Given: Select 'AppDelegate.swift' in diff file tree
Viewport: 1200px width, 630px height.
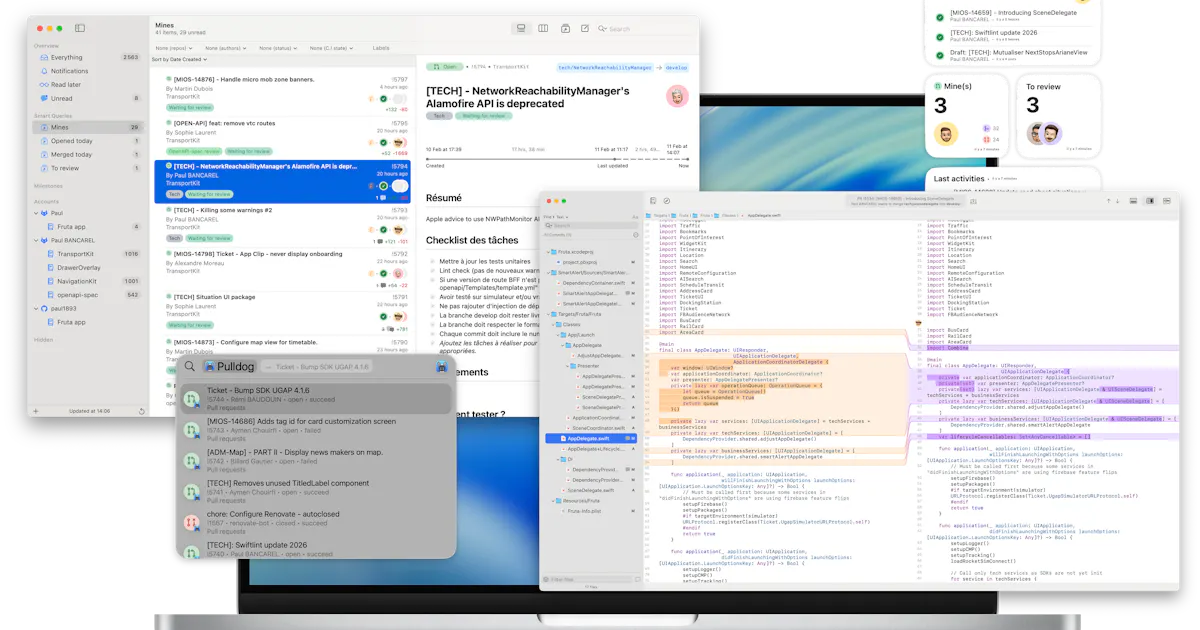Looking at the screenshot, I should (x=593, y=439).
